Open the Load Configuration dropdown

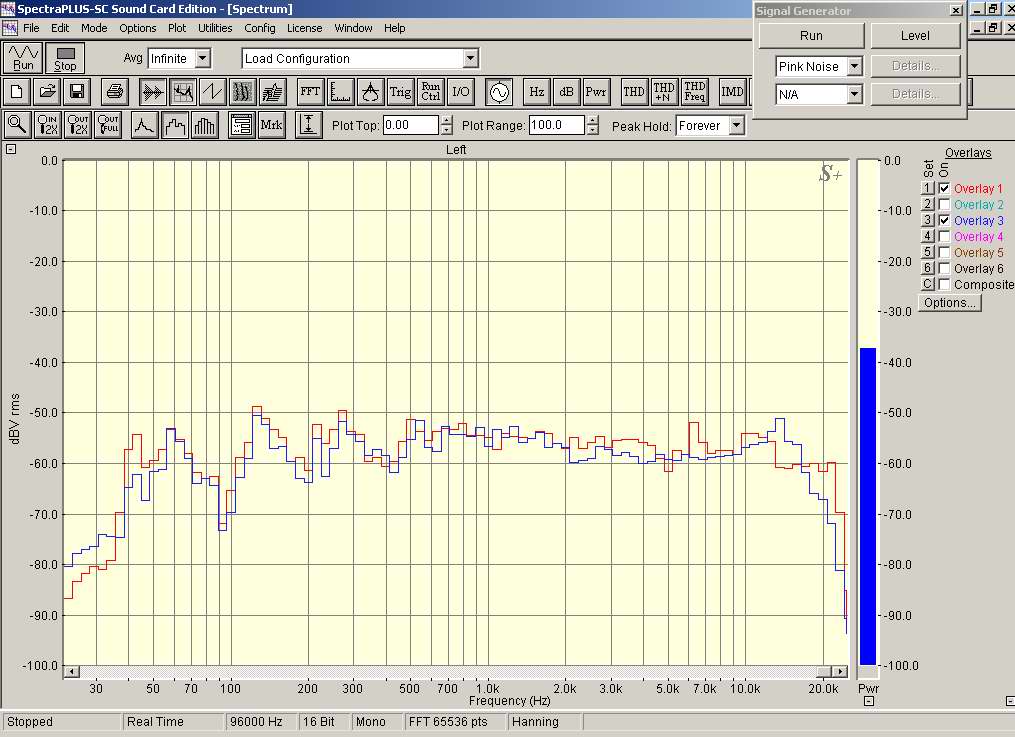[471, 58]
